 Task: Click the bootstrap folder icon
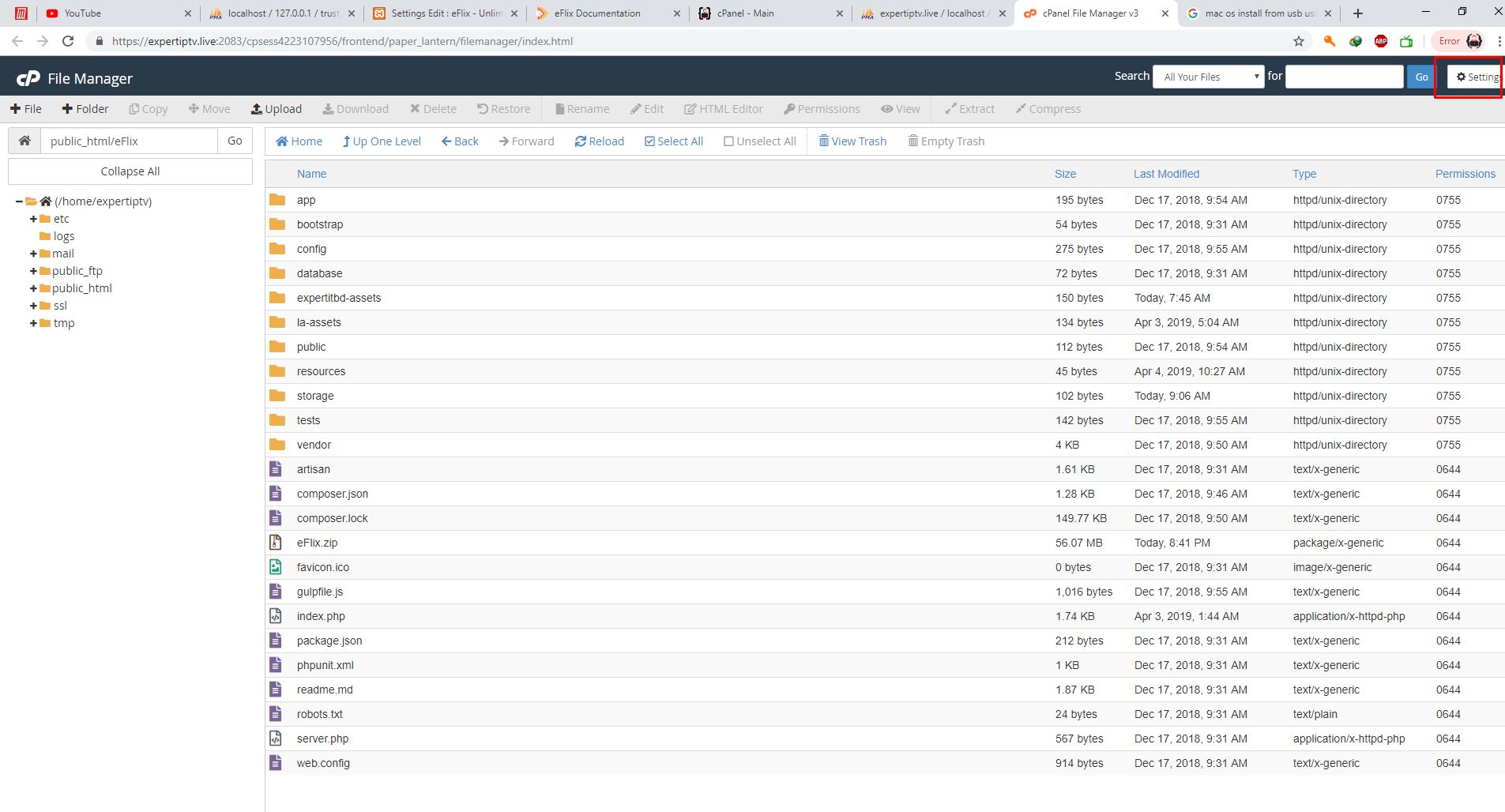click(277, 224)
